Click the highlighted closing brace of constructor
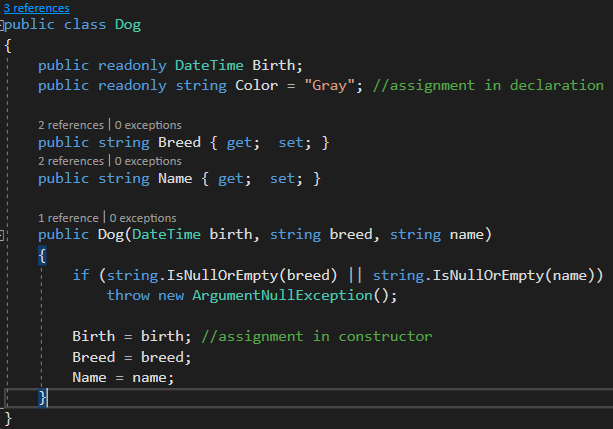Screen dimensions: 613x429 point(42,398)
